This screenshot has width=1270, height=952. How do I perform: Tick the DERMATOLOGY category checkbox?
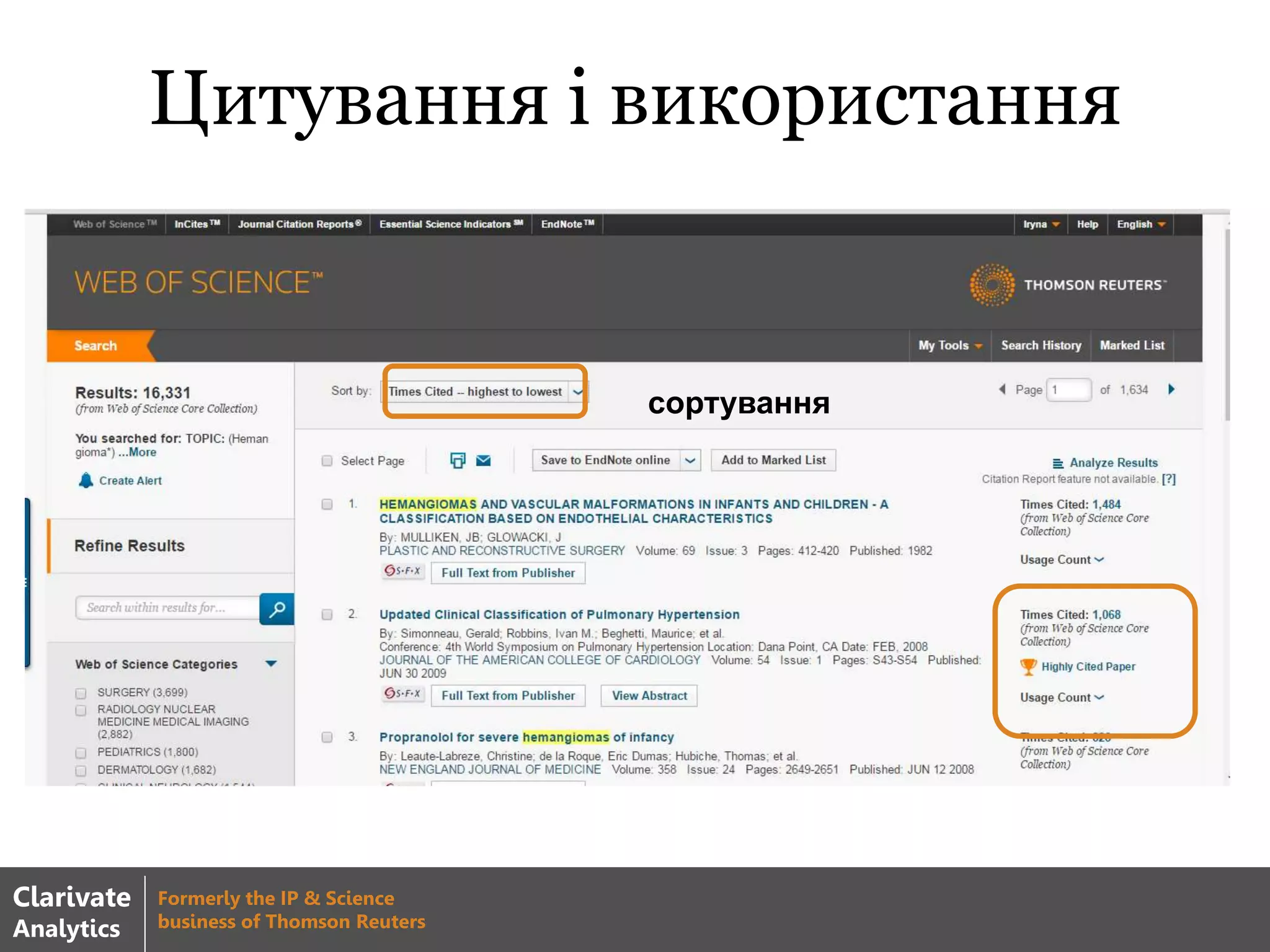coord(81,770)
